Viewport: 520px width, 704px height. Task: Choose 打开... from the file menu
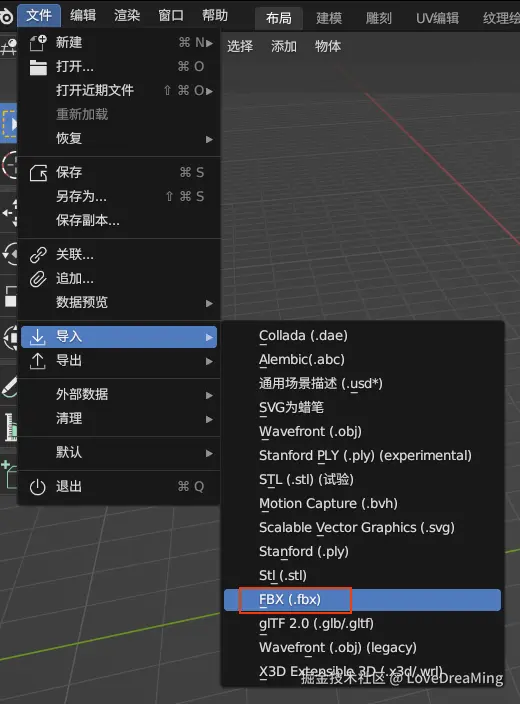point(119,66)
